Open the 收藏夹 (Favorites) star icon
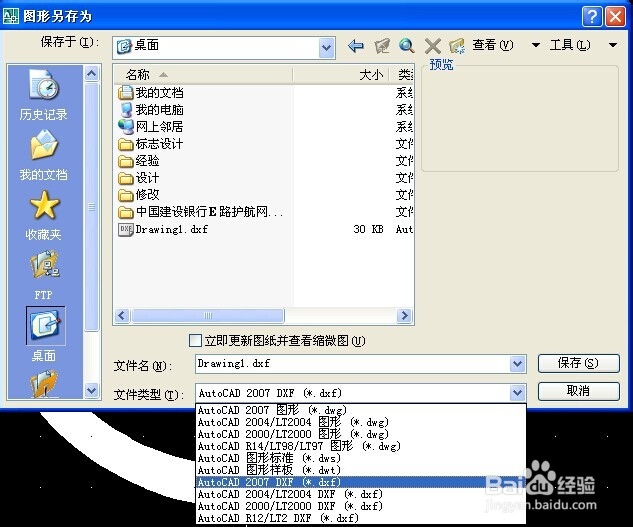 pos(44,205)
